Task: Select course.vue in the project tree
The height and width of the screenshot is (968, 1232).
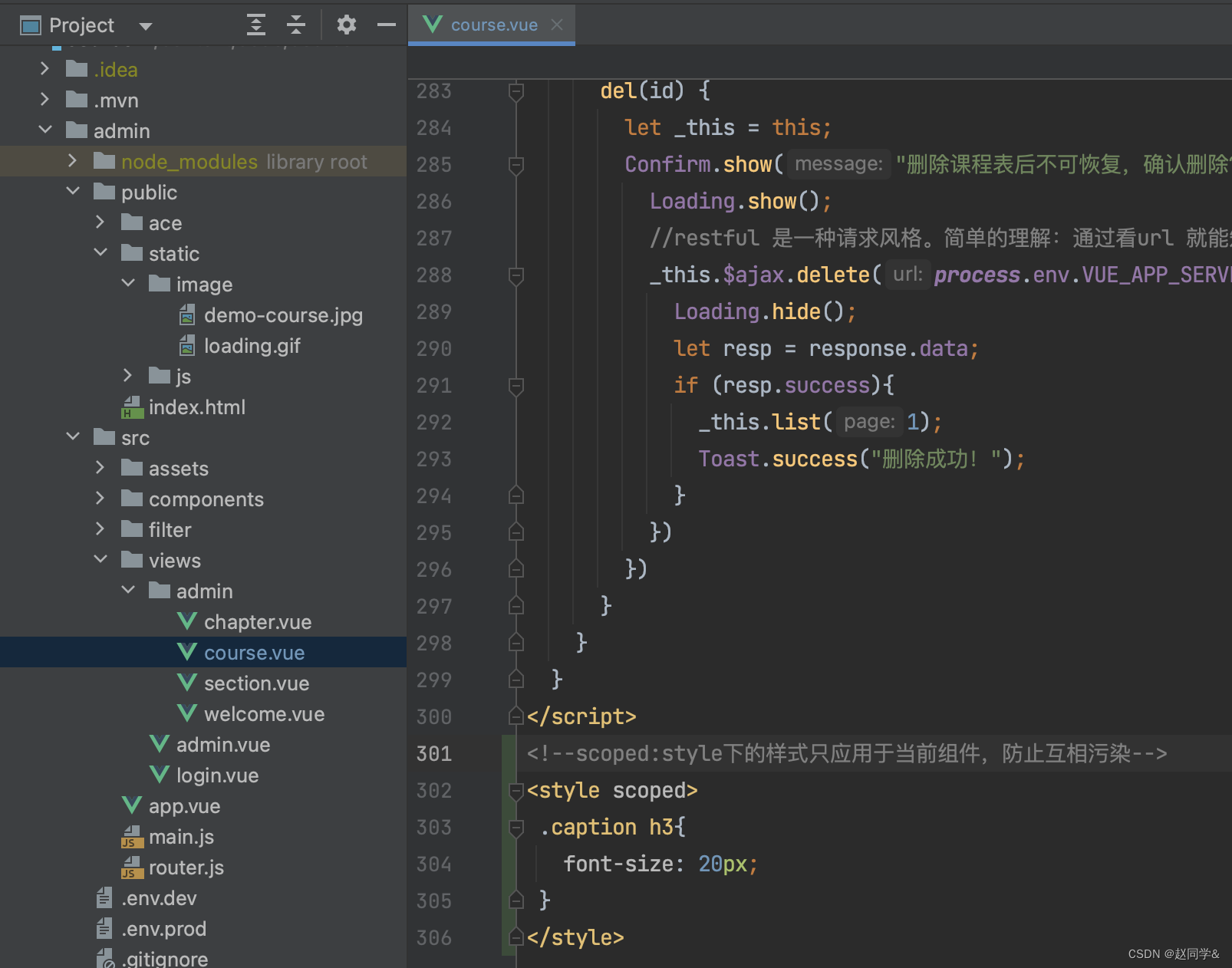Action: click(x=254, y=653)
